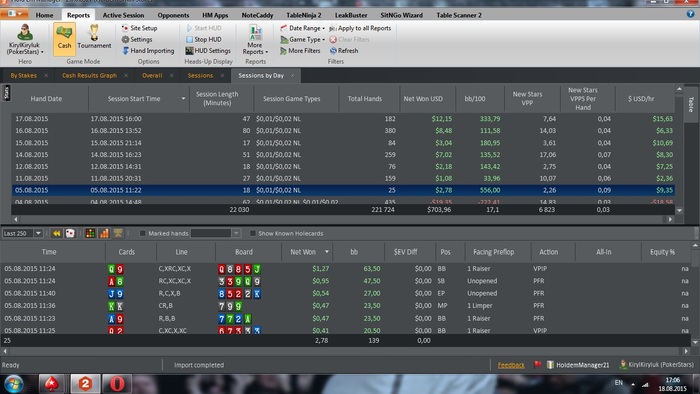Click the bar chart icon in hand toolbar
This screenshot has height=394, width=700.
point(104,233)
